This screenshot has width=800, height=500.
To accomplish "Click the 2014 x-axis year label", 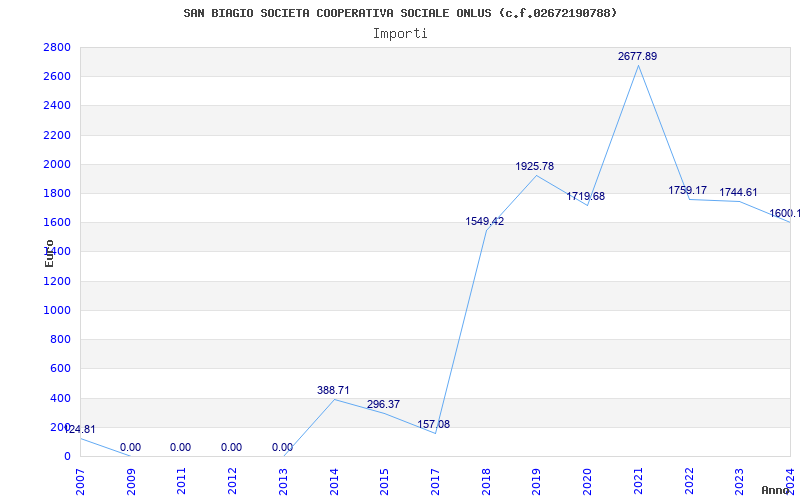I will [x=334, y=482].
